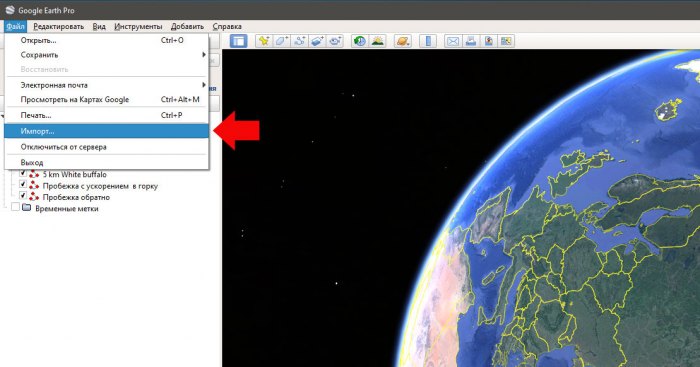Click track icon of Пробежка с ускорением в горку
The image size is (700, 367).
coord(34,185)
